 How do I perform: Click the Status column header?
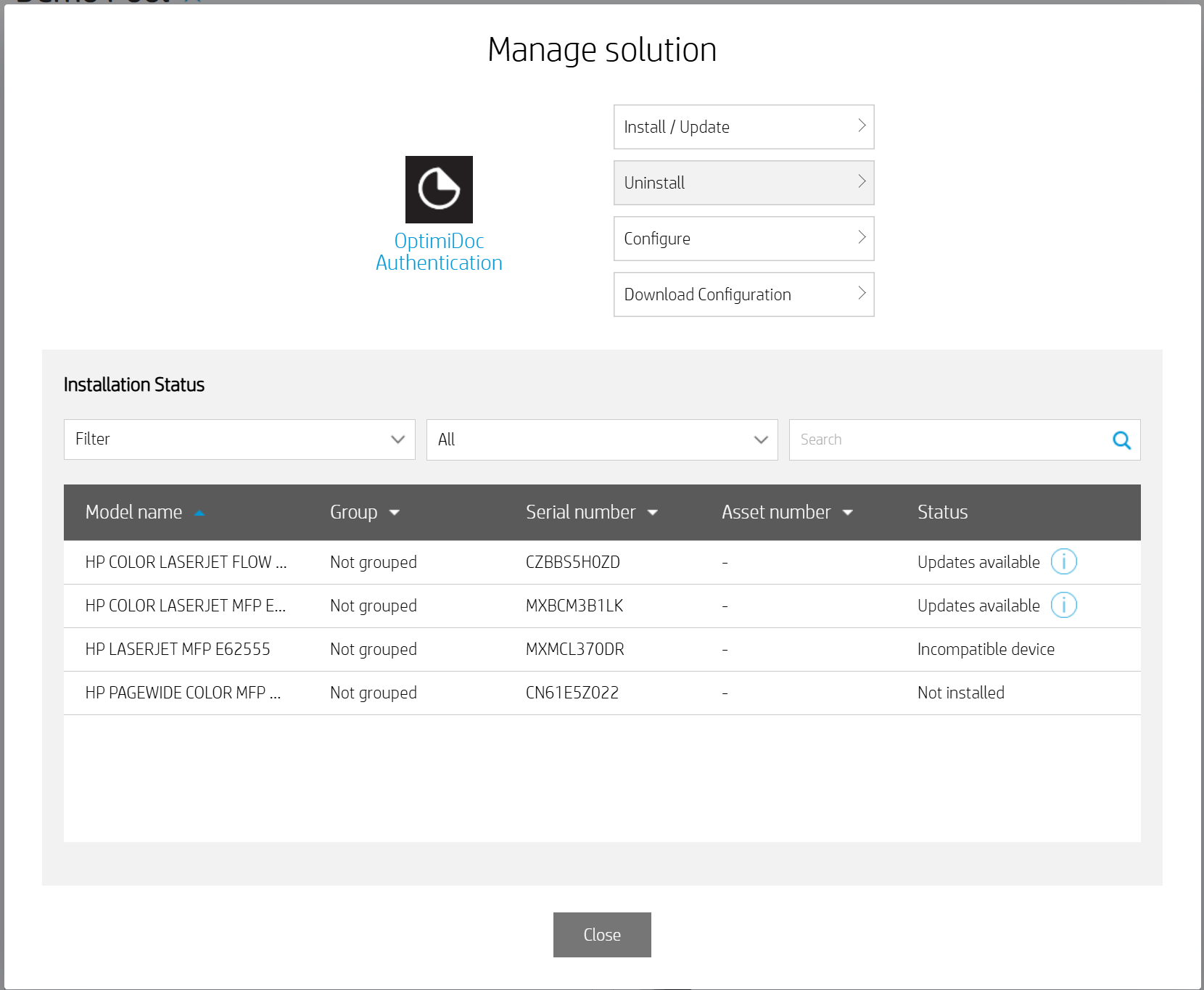(942, 512)
